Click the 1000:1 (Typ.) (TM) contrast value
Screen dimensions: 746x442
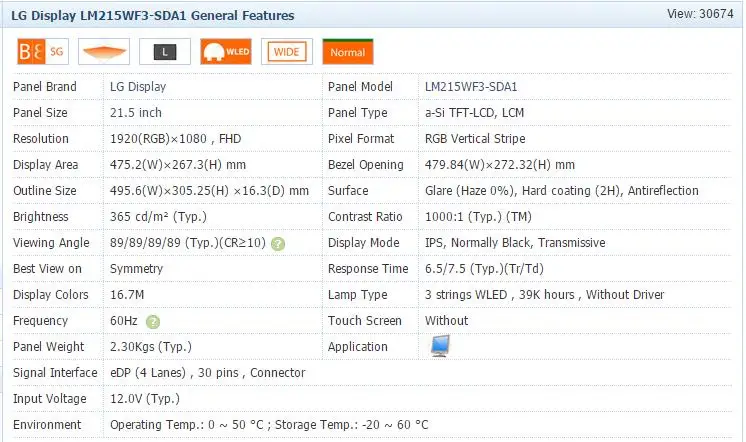pos(478,216)
